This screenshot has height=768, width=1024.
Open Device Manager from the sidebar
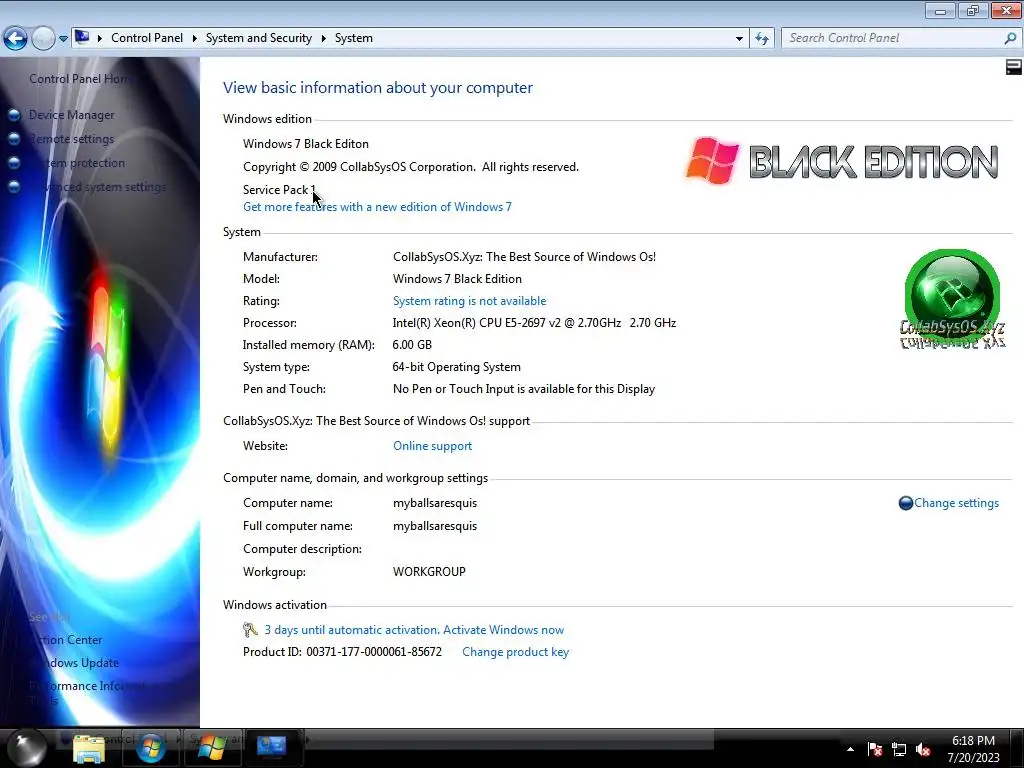pyautogui.click(x=71, y=115)
